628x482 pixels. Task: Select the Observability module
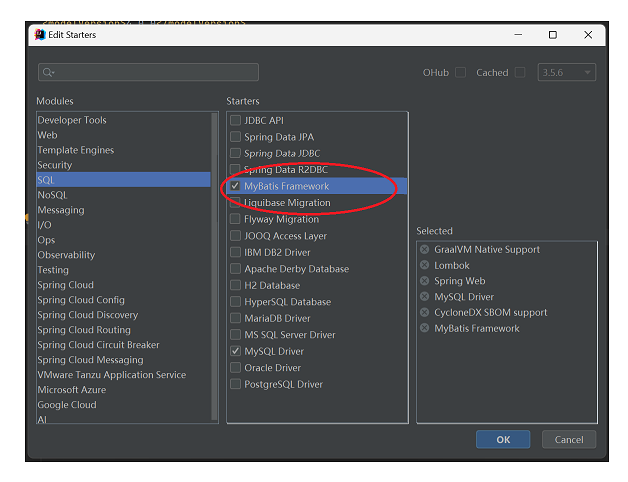tap(123, 255)
